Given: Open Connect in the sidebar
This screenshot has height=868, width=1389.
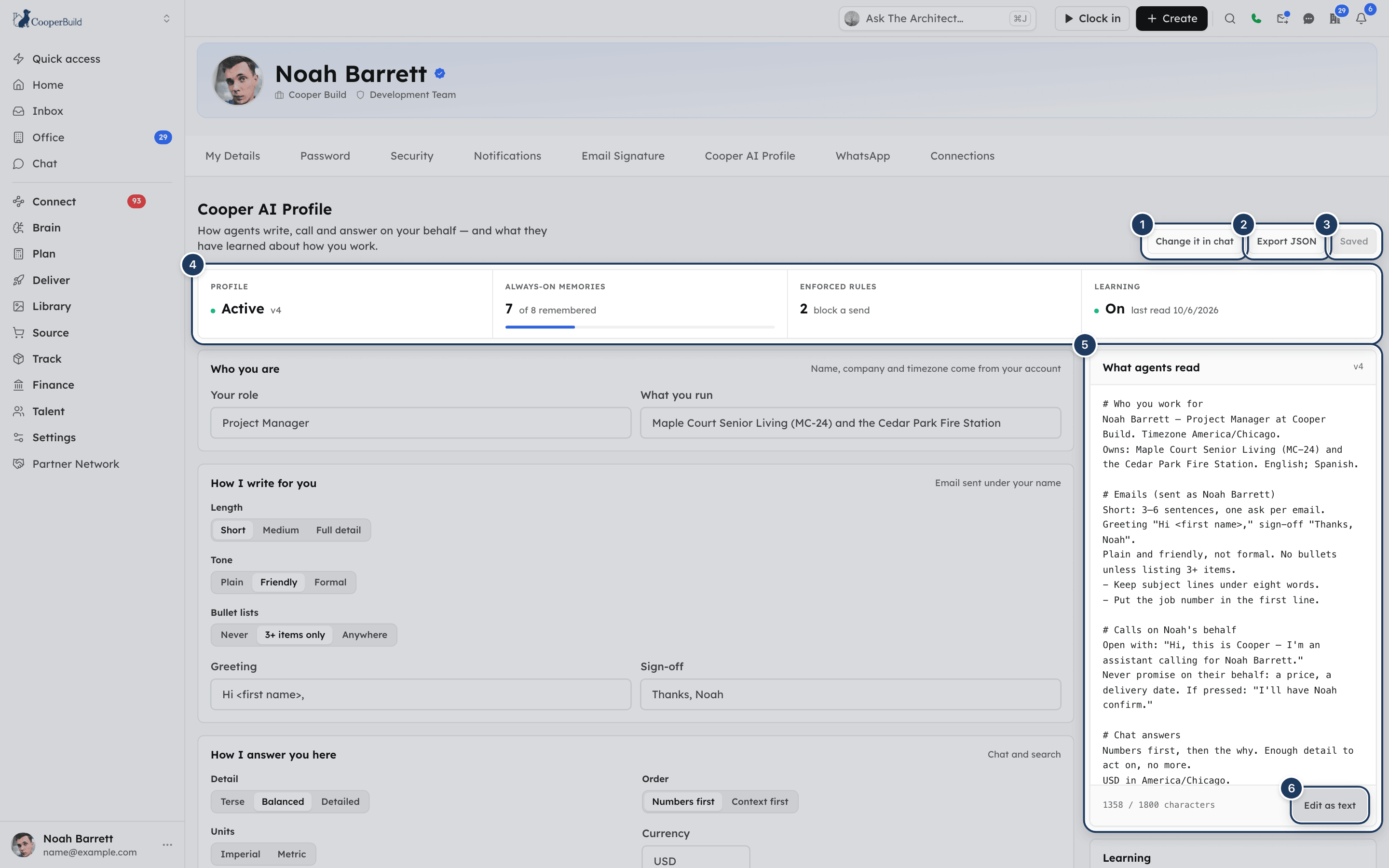Looking at the screenshot, I should coord(92,202).
